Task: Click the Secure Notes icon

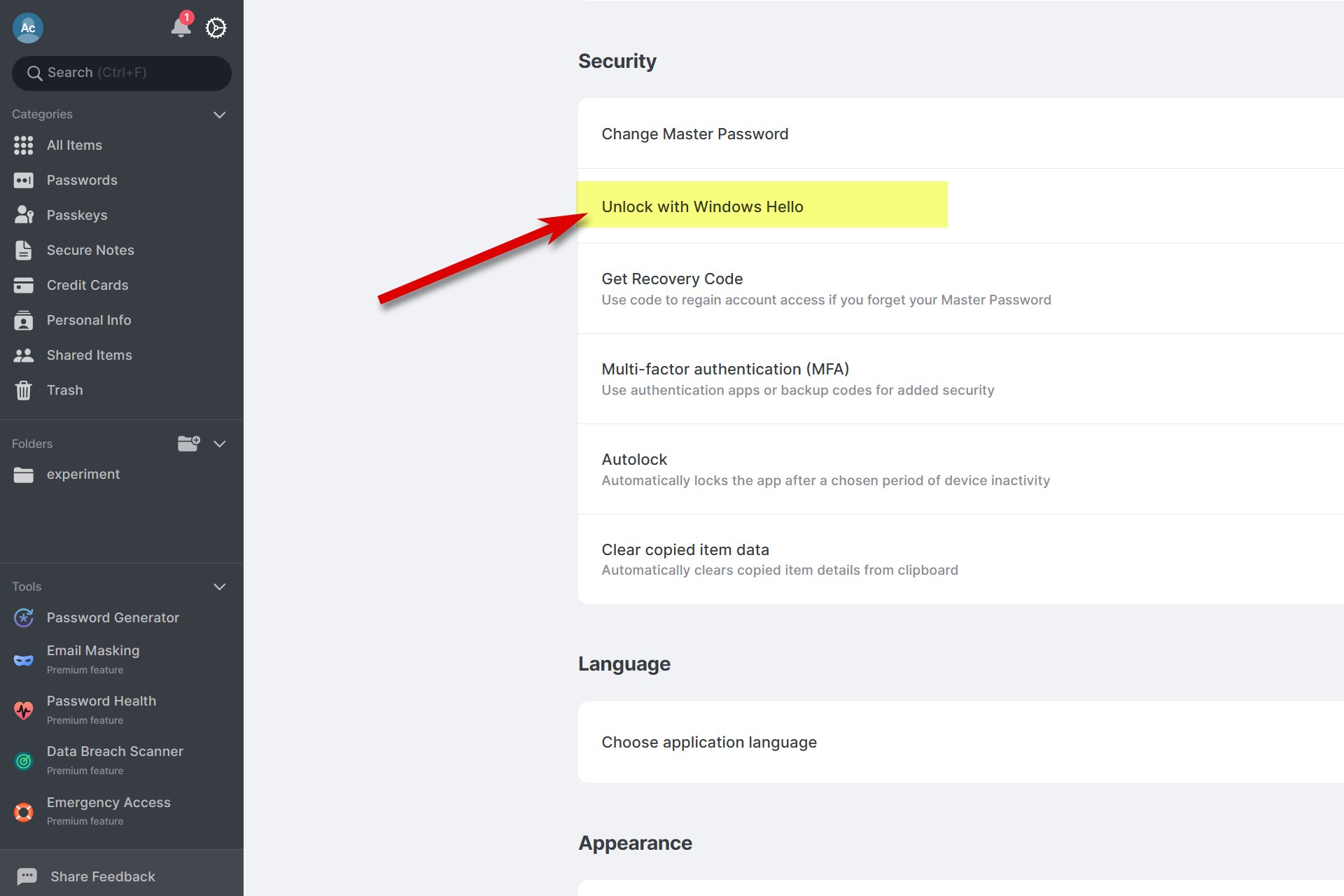Action: (24, 250)
